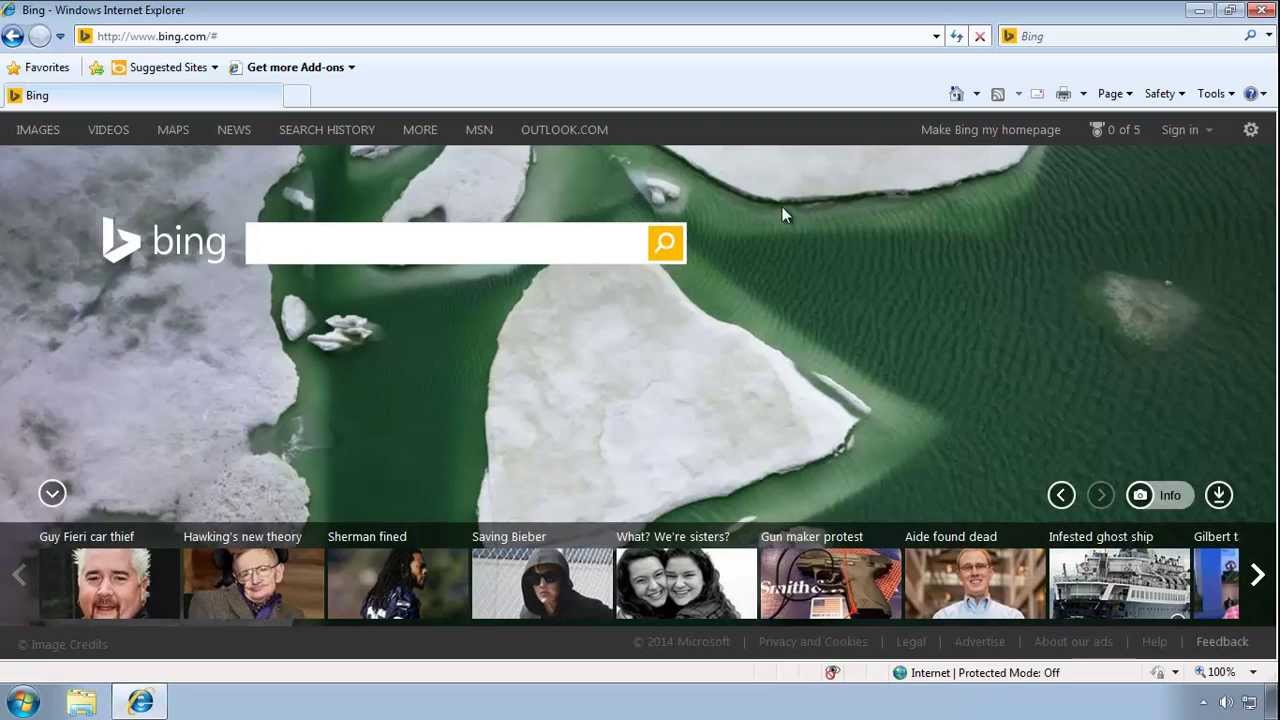This screenshot has width=1280, height=720.
Task: Click the rewards medal showing 0 of 5
Action: click(1114, 130)
